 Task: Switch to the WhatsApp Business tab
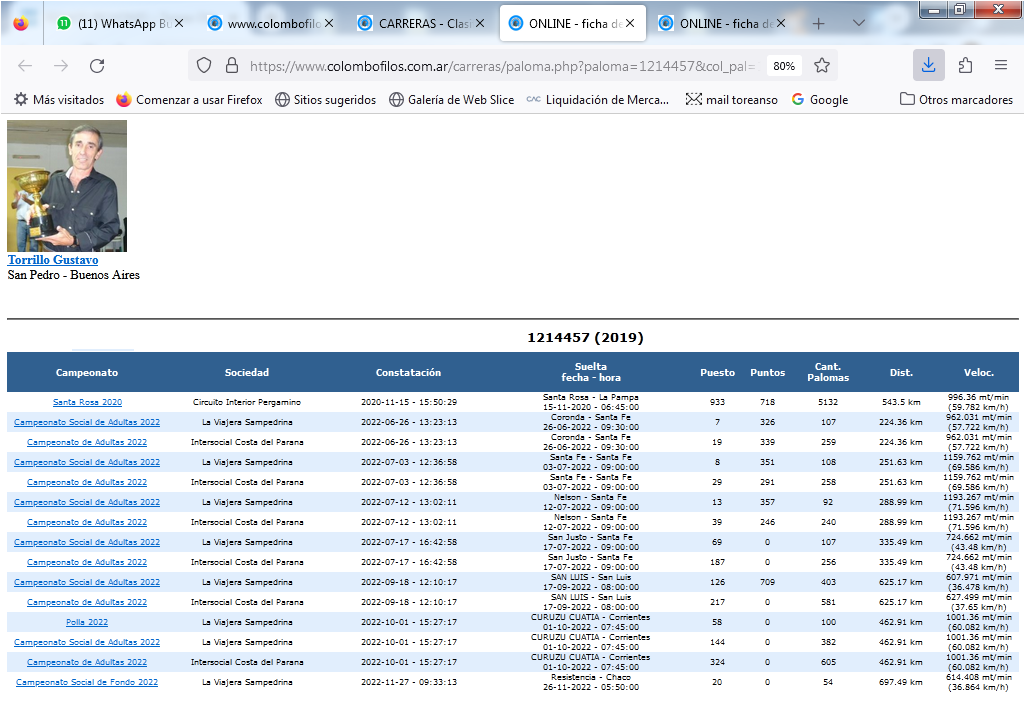click(x=112, y=23)
